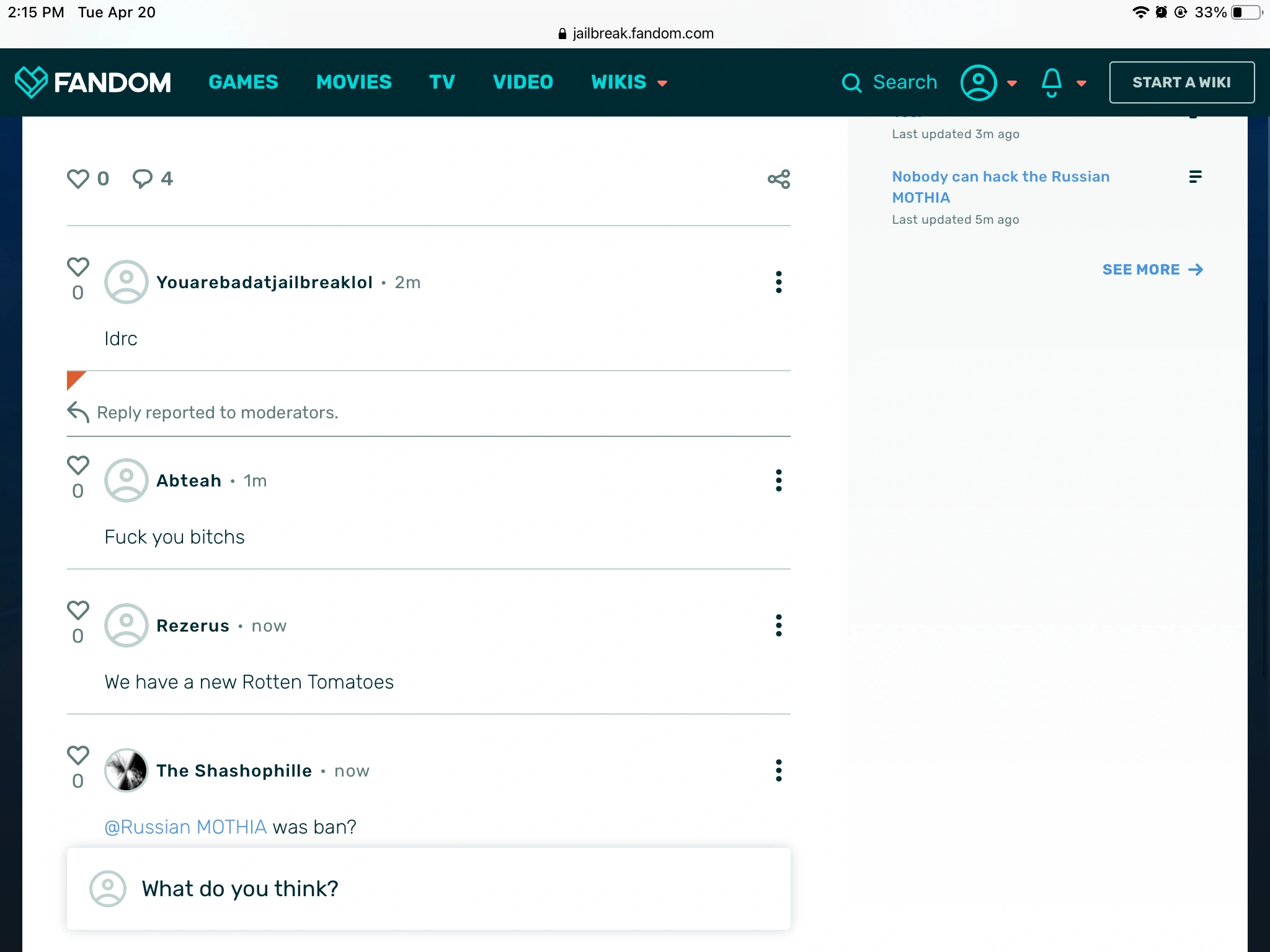Click The Shashophille's avatar thumbnail

127,770
